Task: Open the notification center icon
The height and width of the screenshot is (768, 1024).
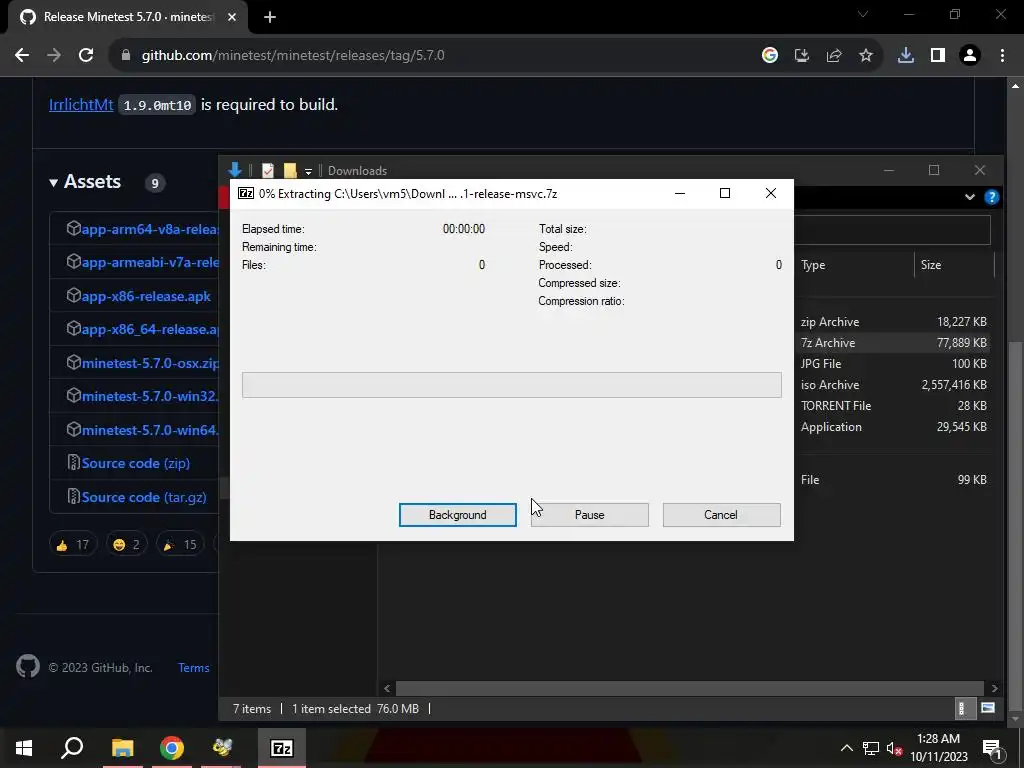Action: pos(991,748)
